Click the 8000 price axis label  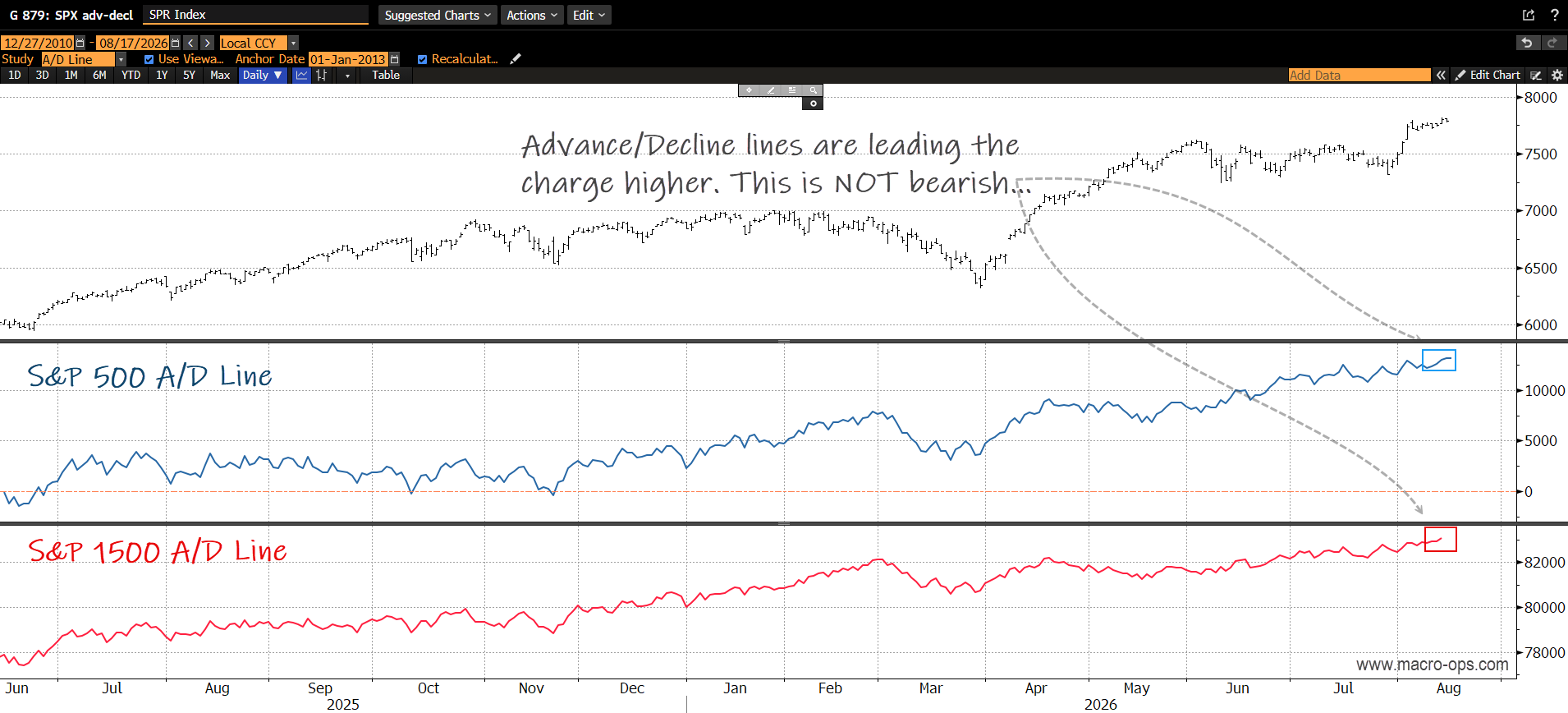(1541, 97)
